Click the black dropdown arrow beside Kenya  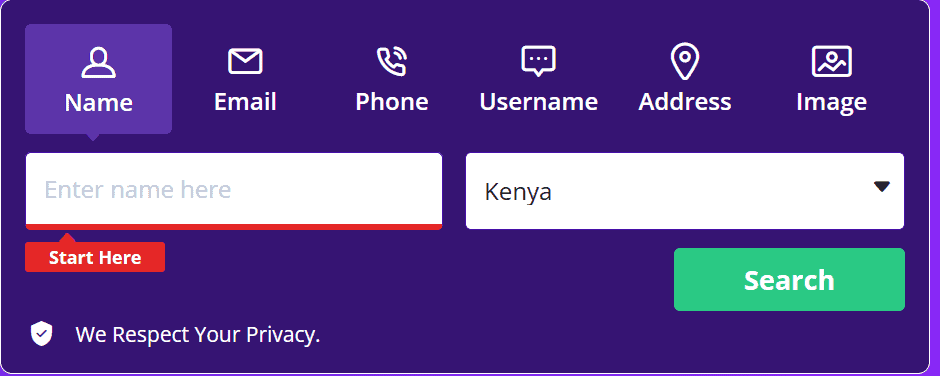coord(881,187)
